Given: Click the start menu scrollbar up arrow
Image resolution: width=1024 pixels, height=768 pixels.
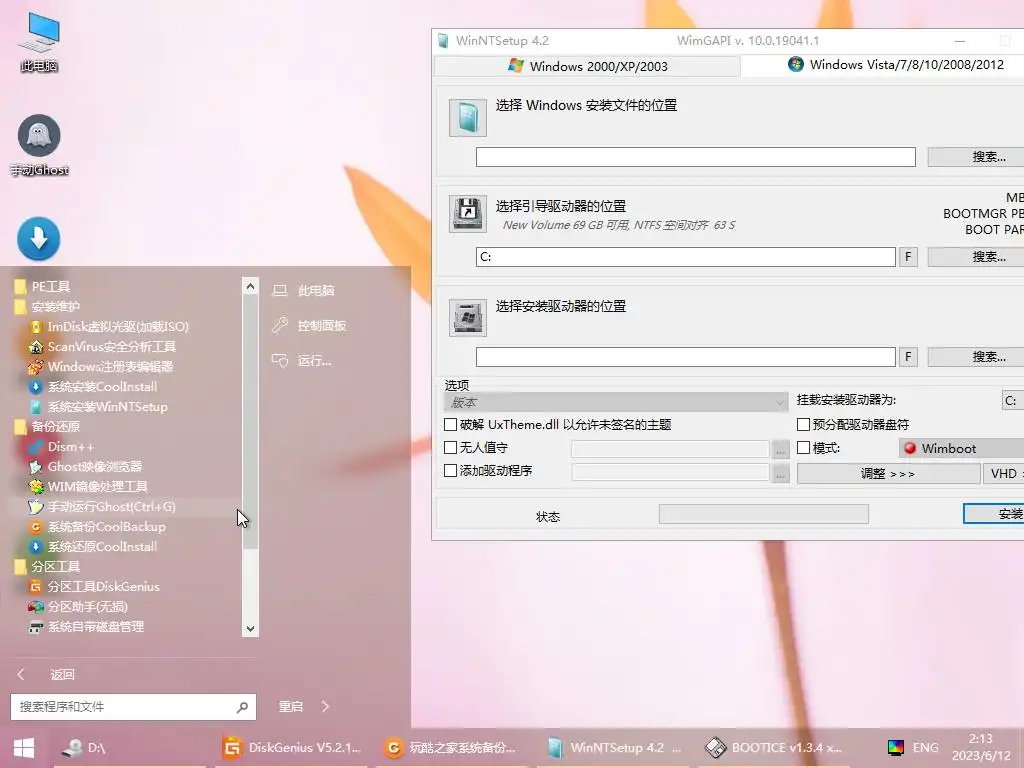Looking at the screenshot, I should tap(250, 286).
